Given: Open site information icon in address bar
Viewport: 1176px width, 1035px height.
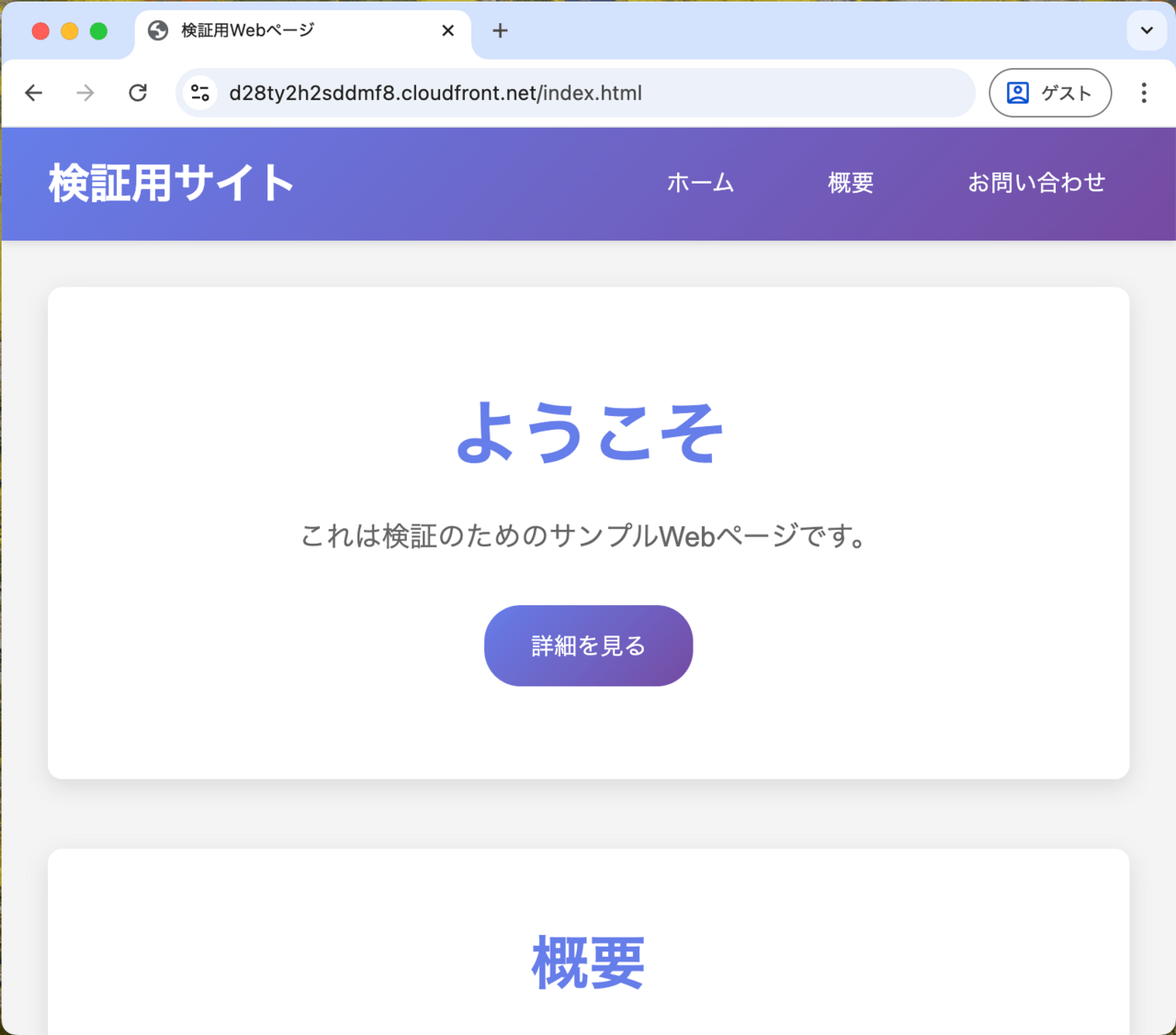Looking at the screenshot, I should pyautogui.click(x=200, y=93).
